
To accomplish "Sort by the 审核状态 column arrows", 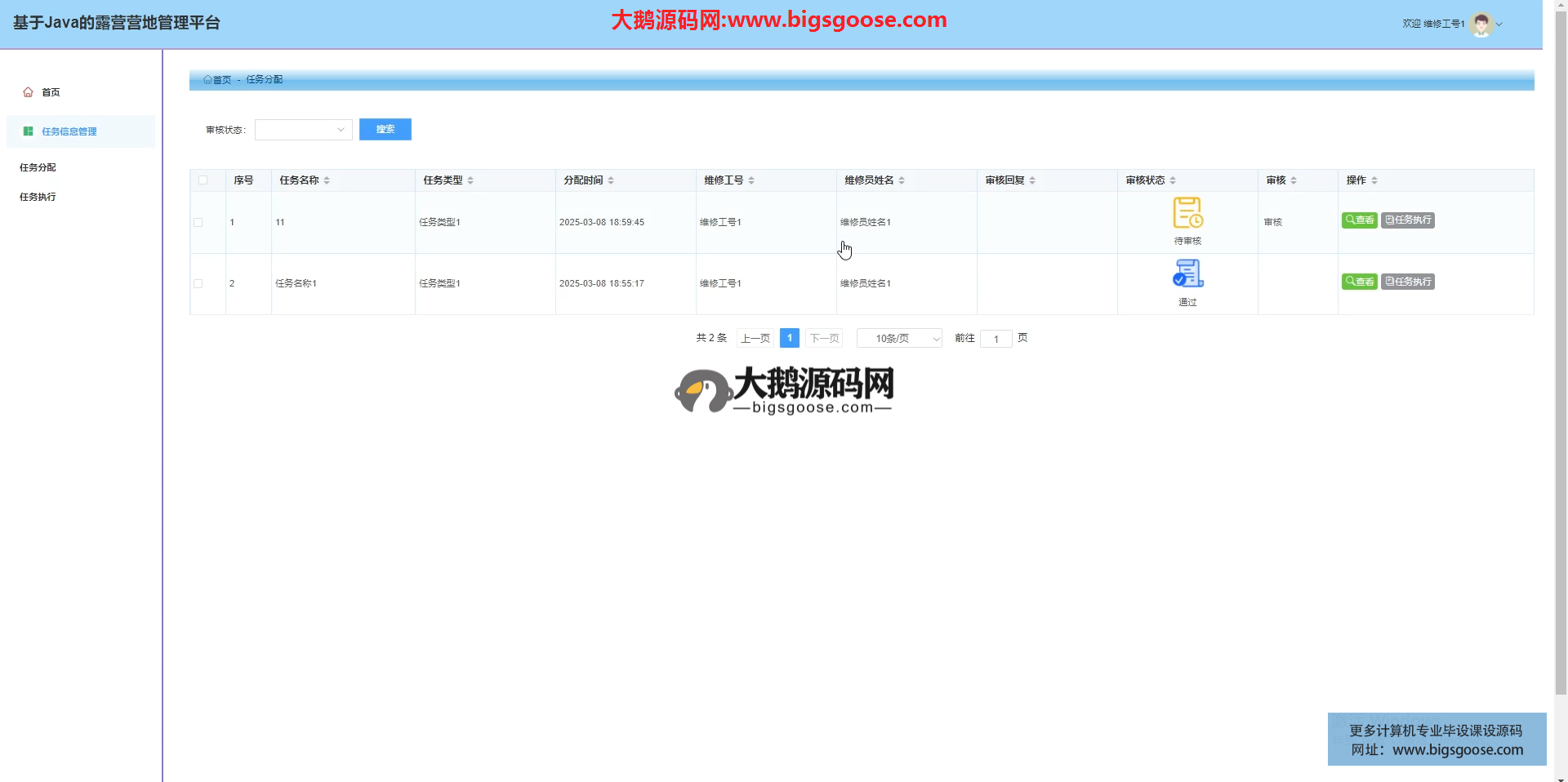I will [x=1173, y=180].
